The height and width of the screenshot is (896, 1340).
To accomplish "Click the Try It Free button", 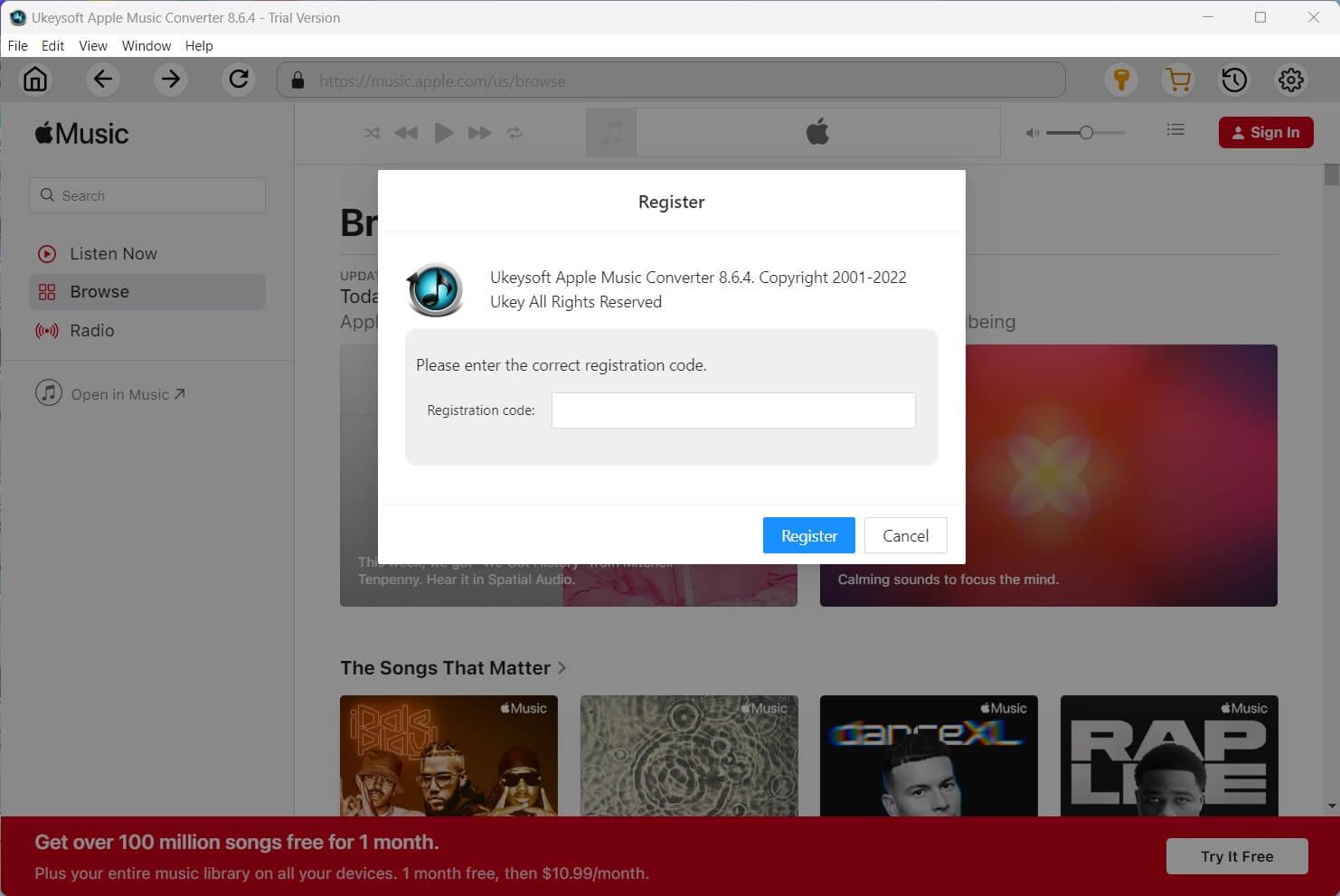I will coord(1237,856).
